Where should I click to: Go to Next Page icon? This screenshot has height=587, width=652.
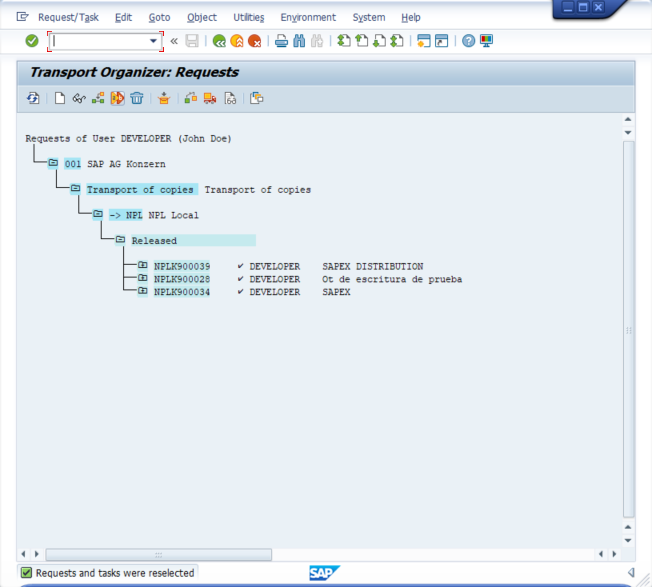click(x=379, y=41)
